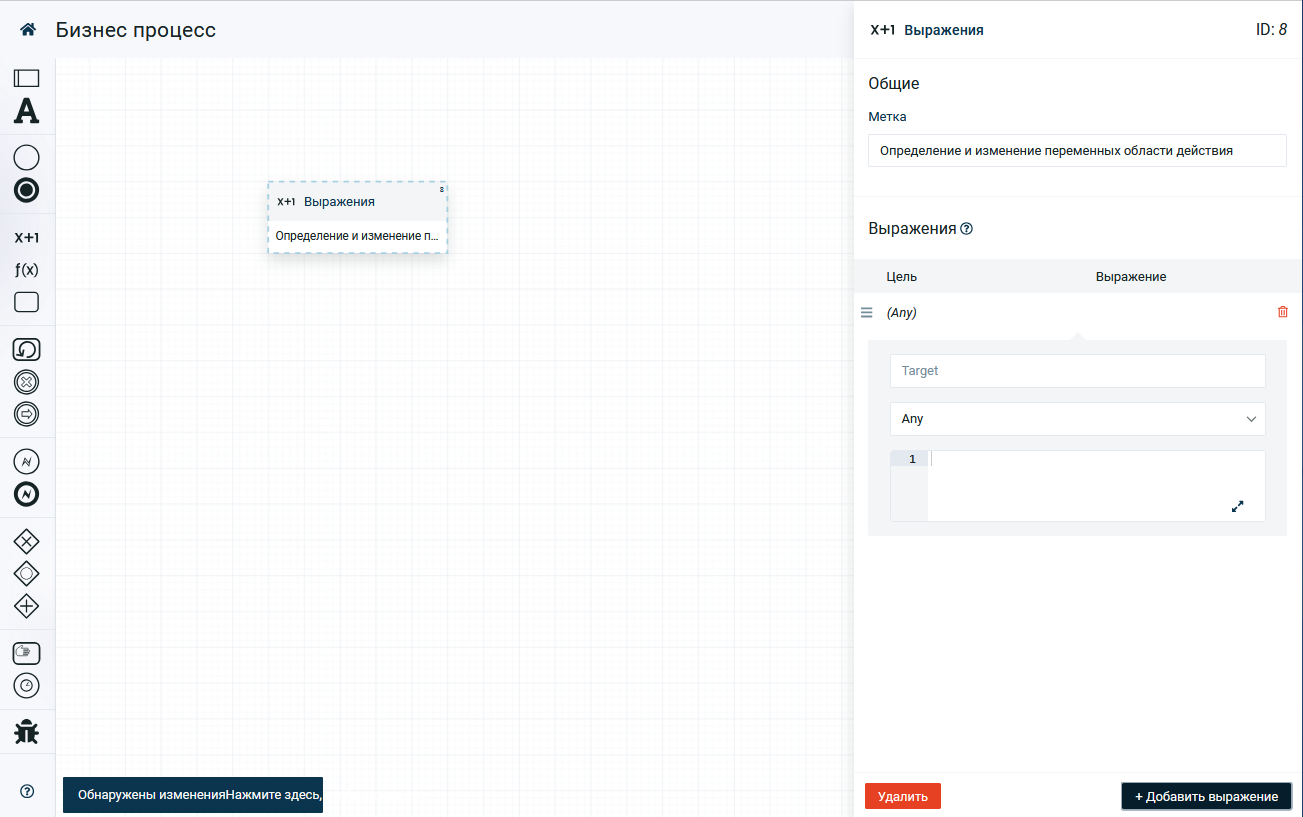Add a parallel gateway plus diamond

pyautogui.click(x=27, y=605)
